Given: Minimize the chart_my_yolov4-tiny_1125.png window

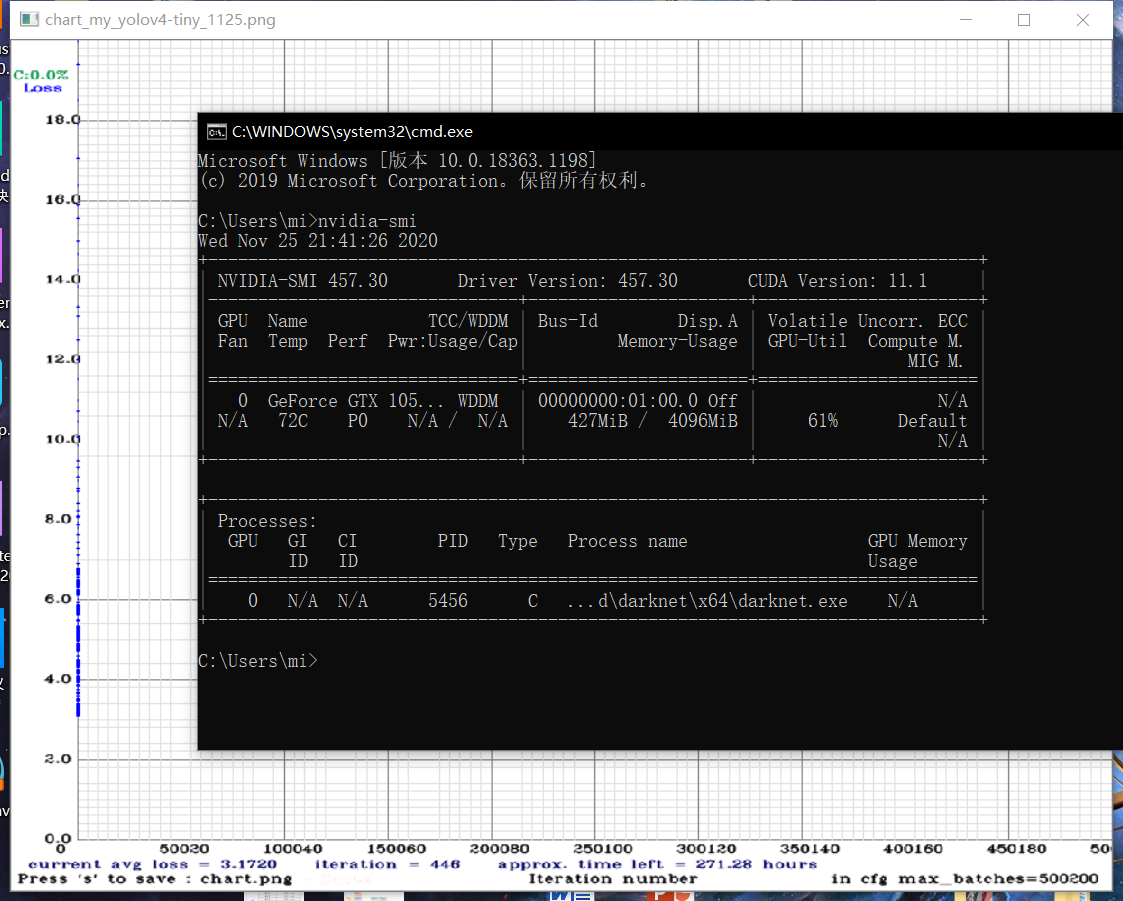Looking at the screenshot, I should click(x=965, y=20).
